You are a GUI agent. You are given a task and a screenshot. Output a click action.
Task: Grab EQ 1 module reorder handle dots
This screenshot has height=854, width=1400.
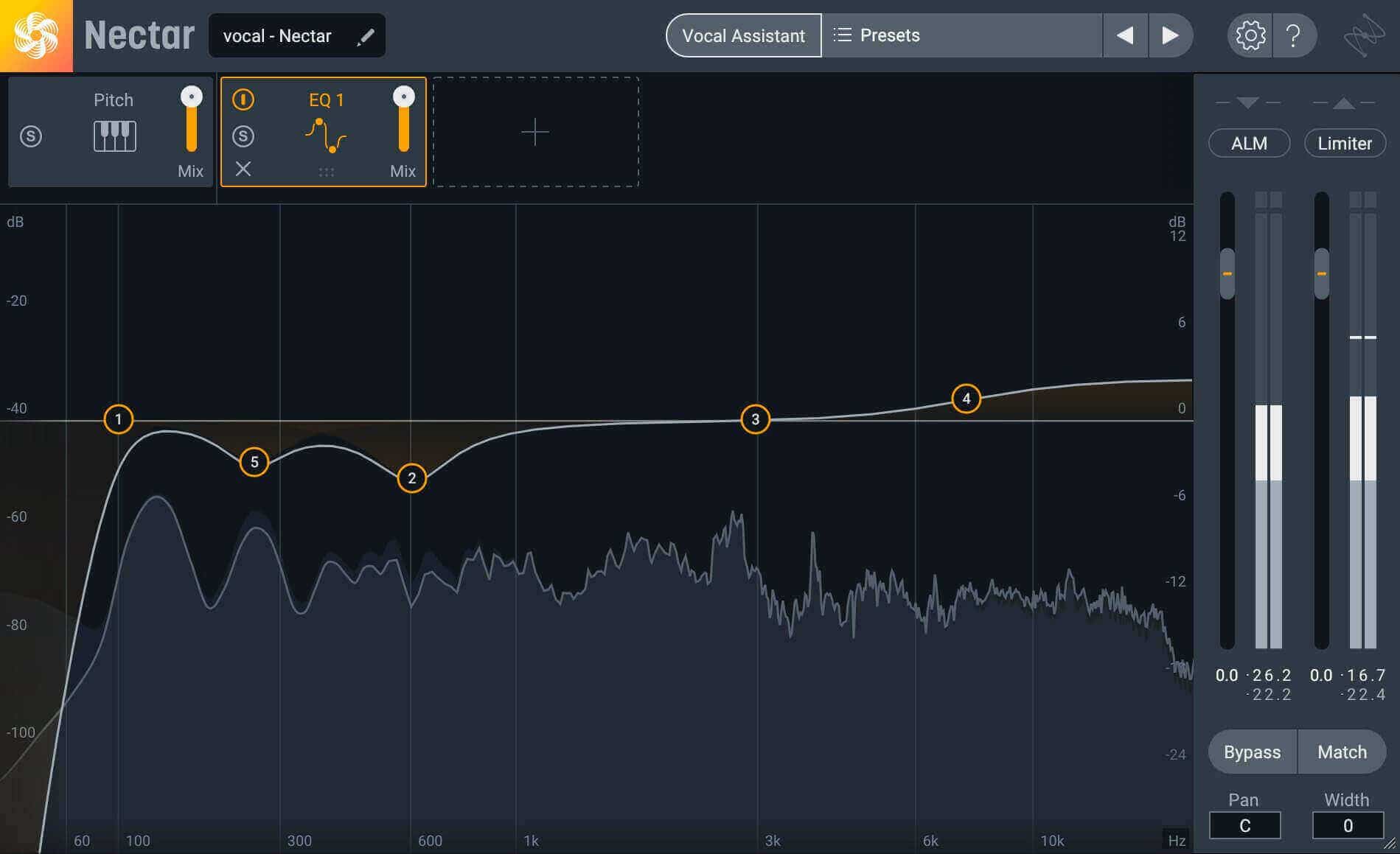click(x=326, y=172)
